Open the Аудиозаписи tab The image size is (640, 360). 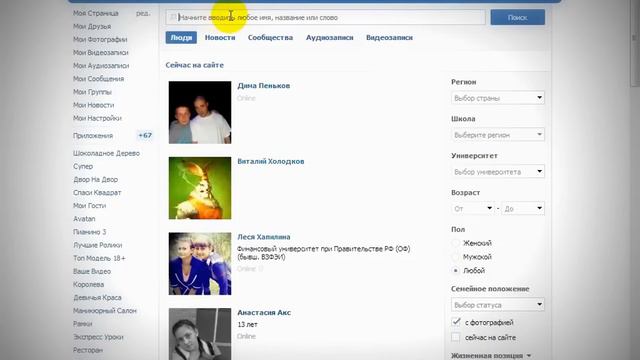point(330,38)
